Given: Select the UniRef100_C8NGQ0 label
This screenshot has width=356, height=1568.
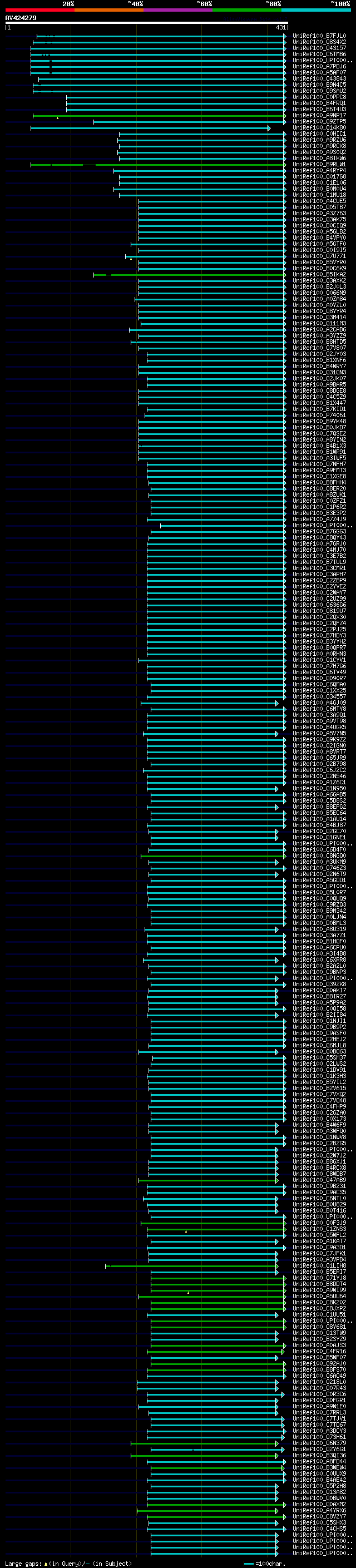Looking at the screenshot, I should 319,855.
